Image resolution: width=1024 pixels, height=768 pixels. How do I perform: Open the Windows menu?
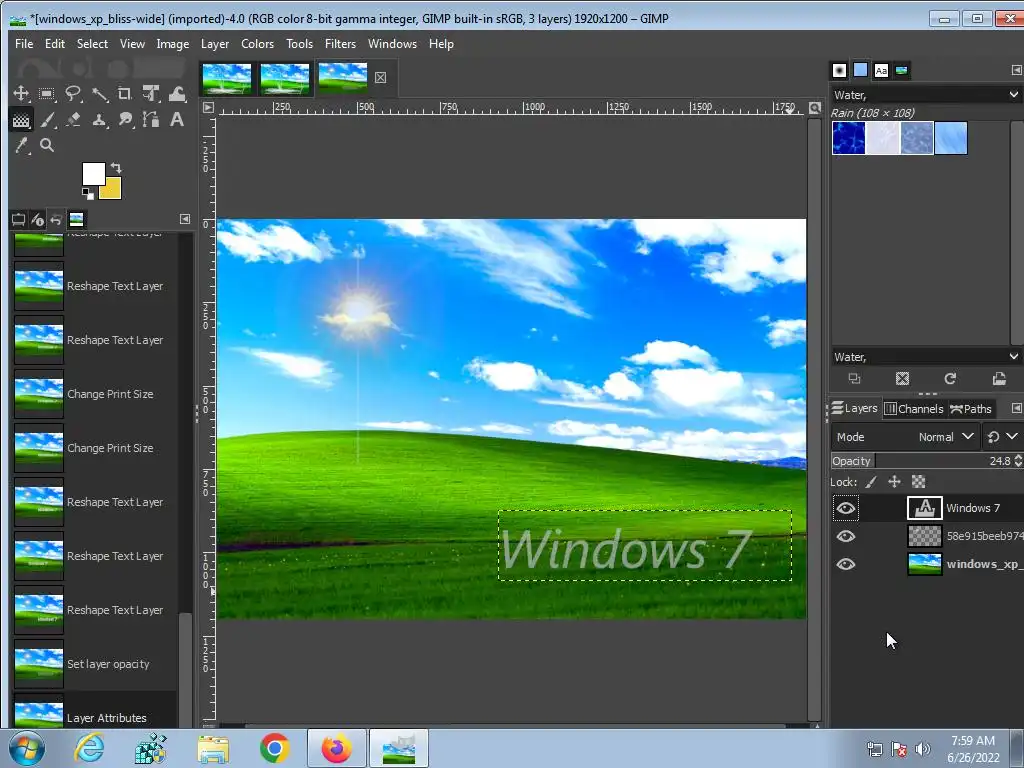click(x=392, y=44)
